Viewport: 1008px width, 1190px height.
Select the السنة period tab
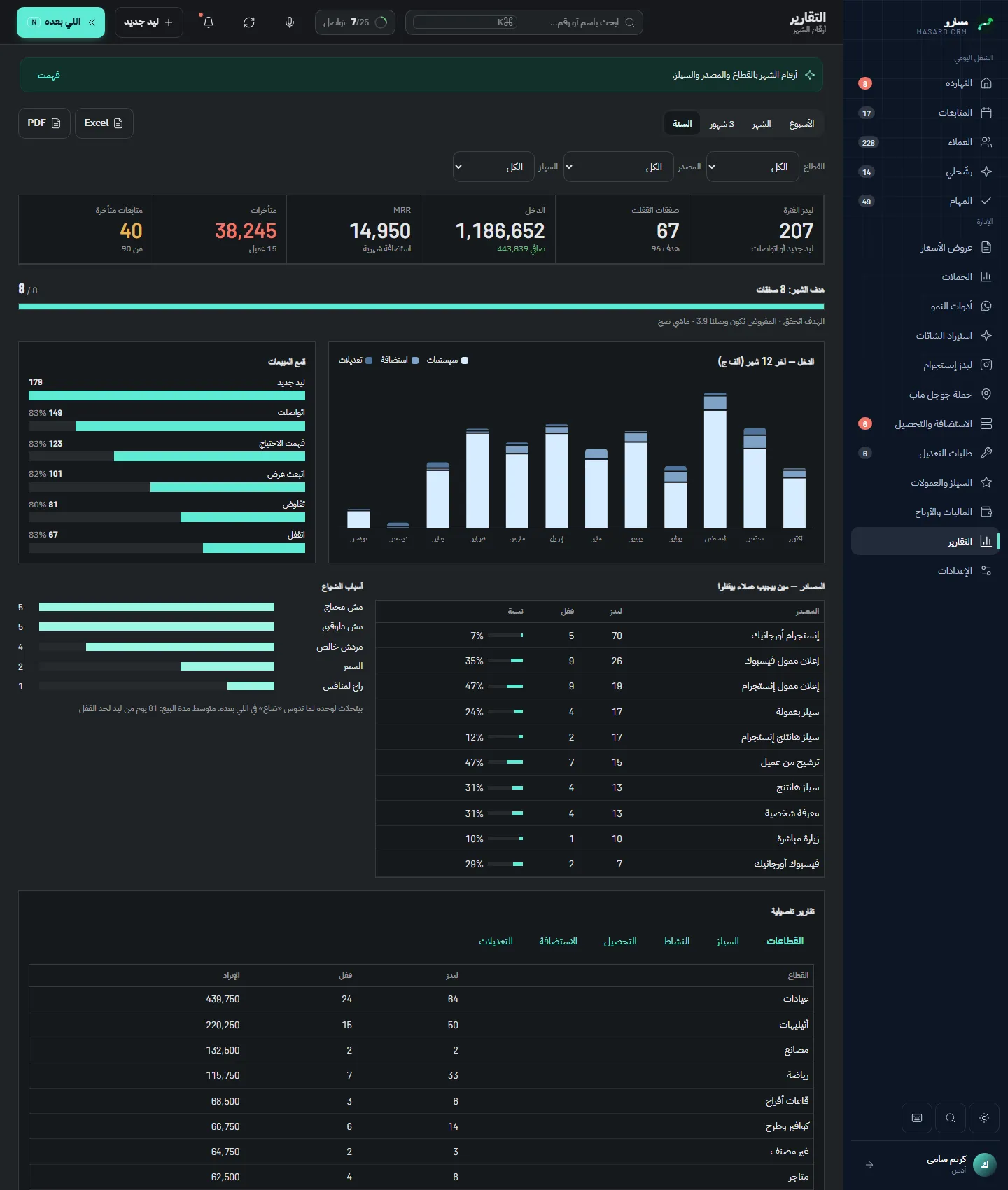682,123
